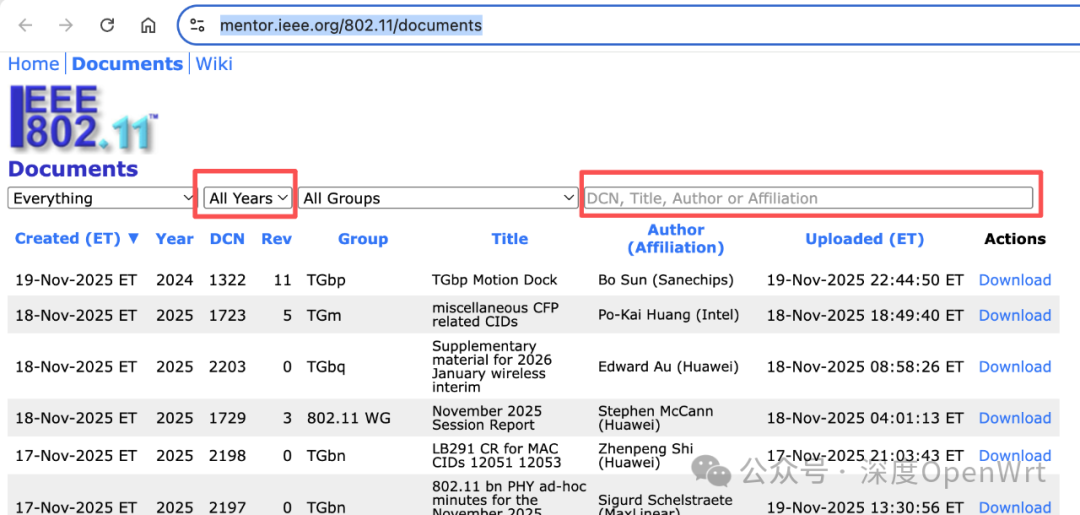The height and width of the screenshot is (515, 1080).
Task: Click title November 2025 Session Report
Action: click(487, 418)
